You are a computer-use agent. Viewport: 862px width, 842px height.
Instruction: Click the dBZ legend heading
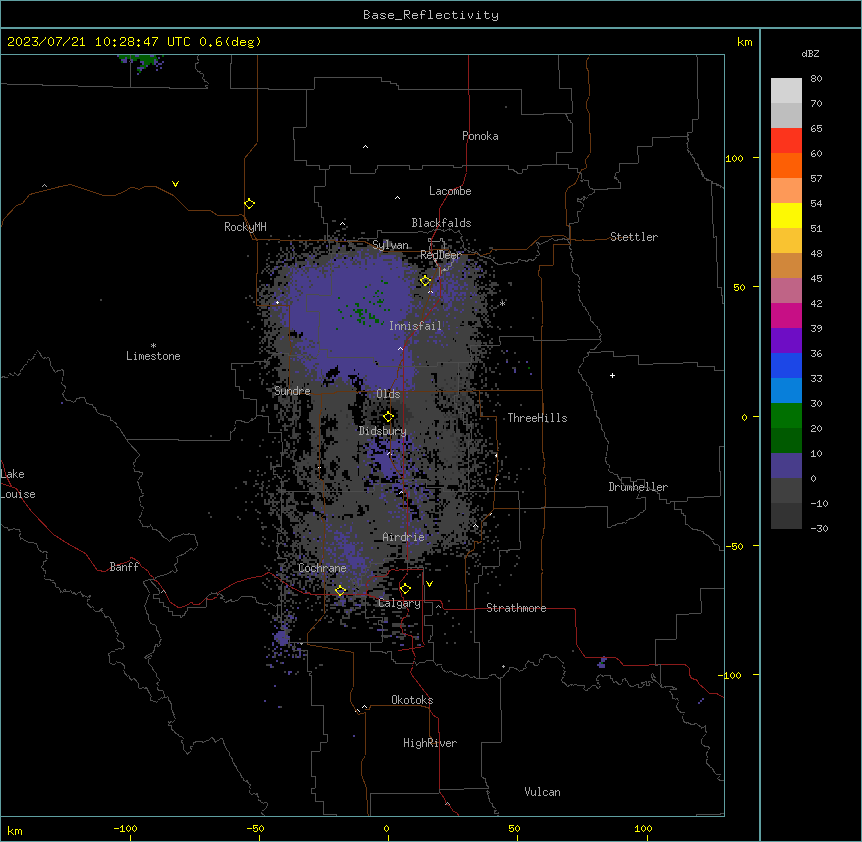pos(810,53)
